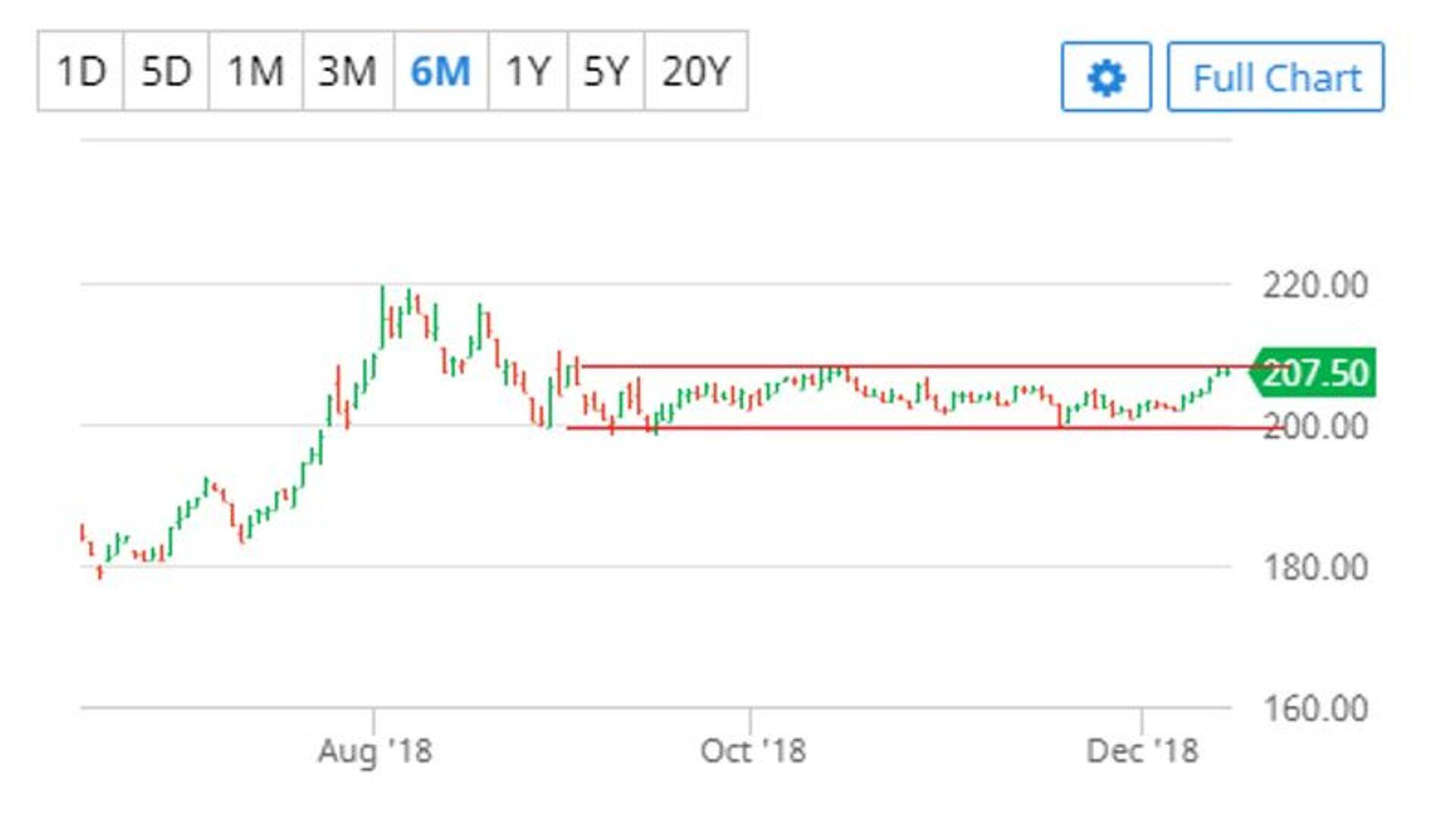Switch to the 5D range
The height and width of the screenshot is (824, 1456).
point(165,72)
